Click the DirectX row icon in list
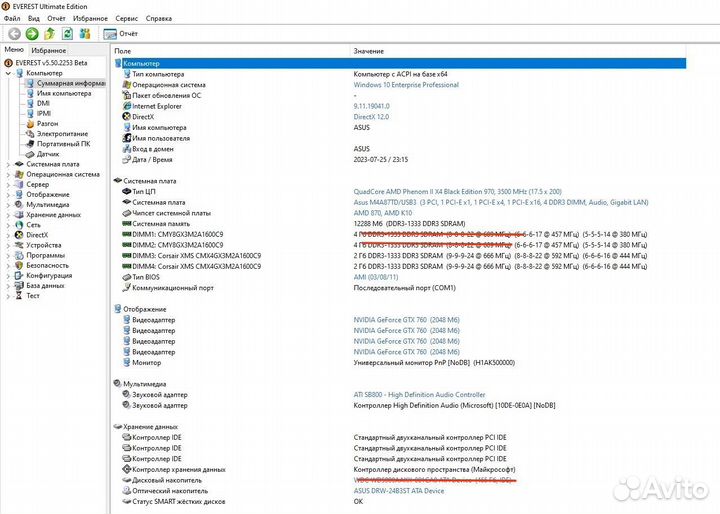The width and height of the screenshot is (720, 514). tap(127, 117)
